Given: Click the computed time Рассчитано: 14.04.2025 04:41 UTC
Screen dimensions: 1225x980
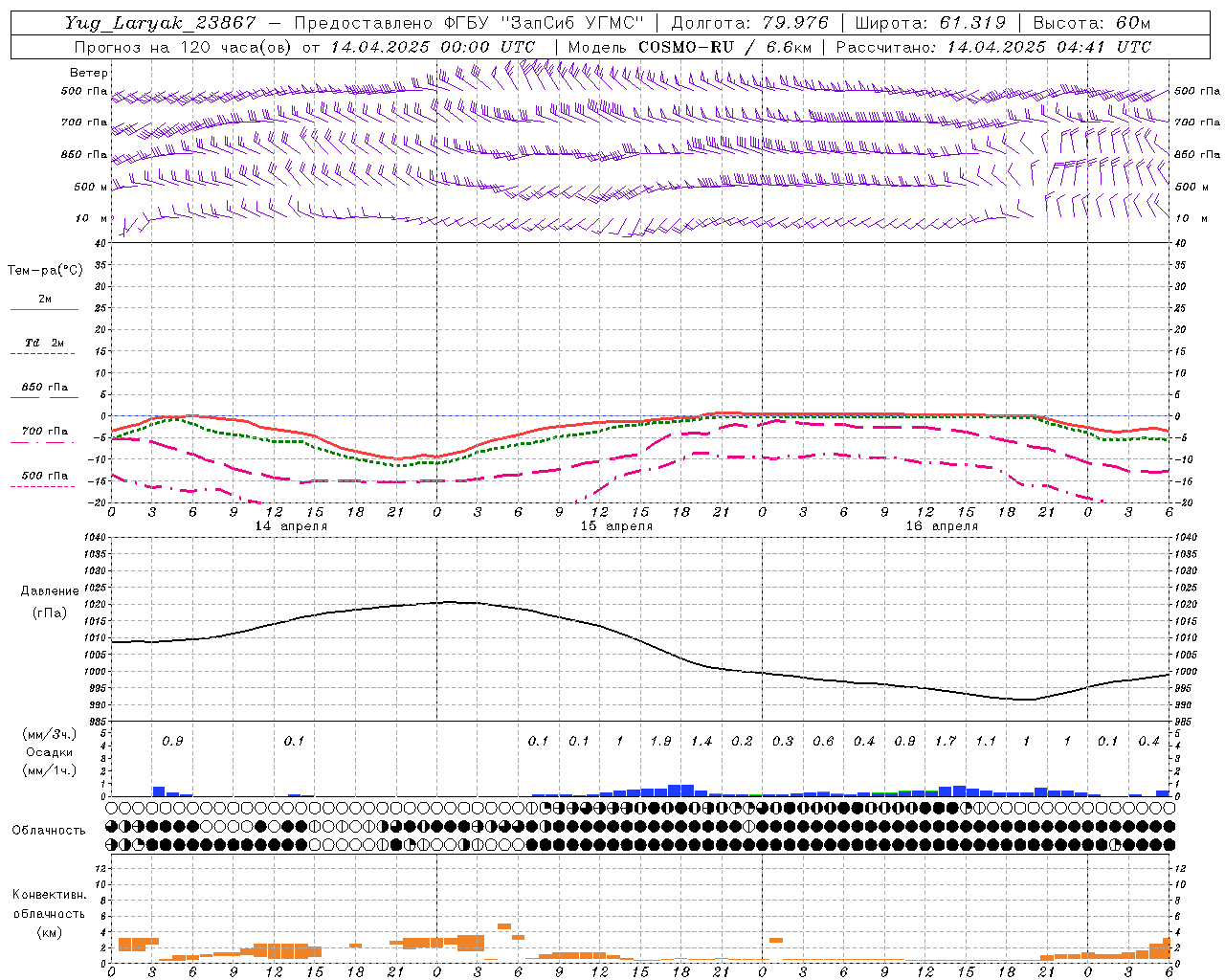Looking at the screenshot, I should (993, 47).
